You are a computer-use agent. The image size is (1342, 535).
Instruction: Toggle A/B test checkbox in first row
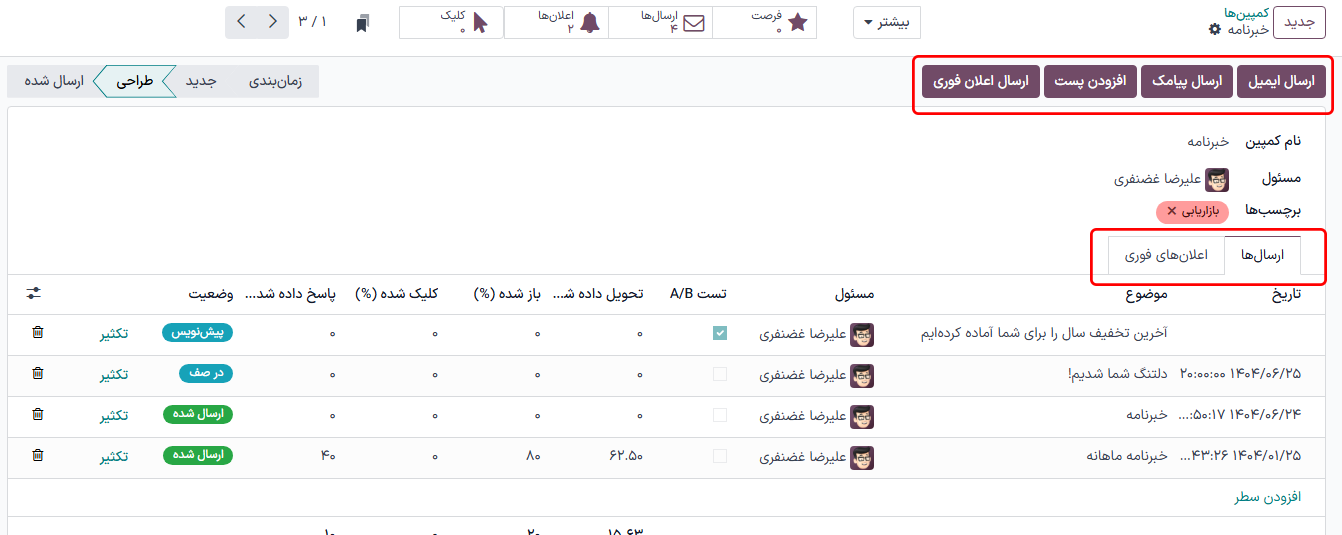(720, 334)
